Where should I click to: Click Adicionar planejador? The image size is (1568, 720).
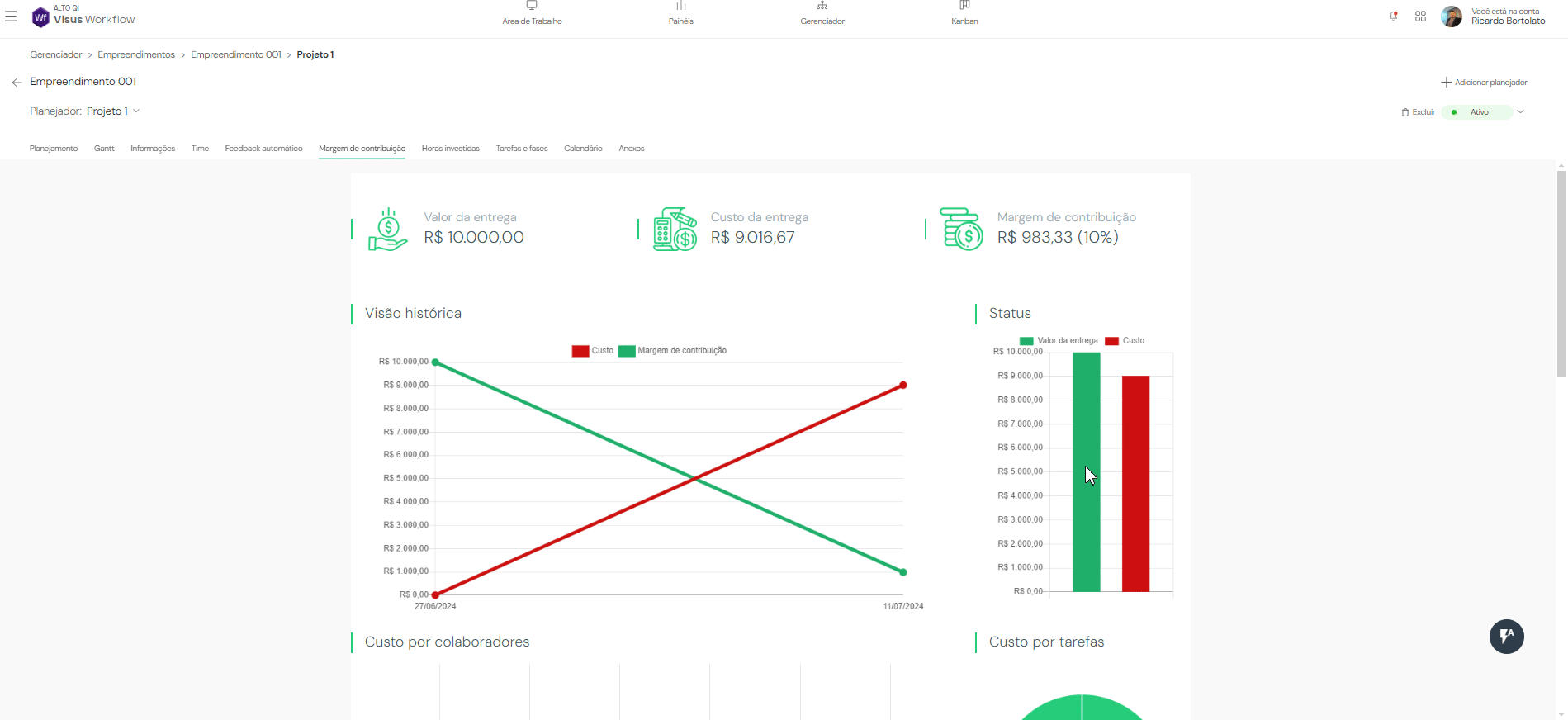click(x=1485, y=83)
